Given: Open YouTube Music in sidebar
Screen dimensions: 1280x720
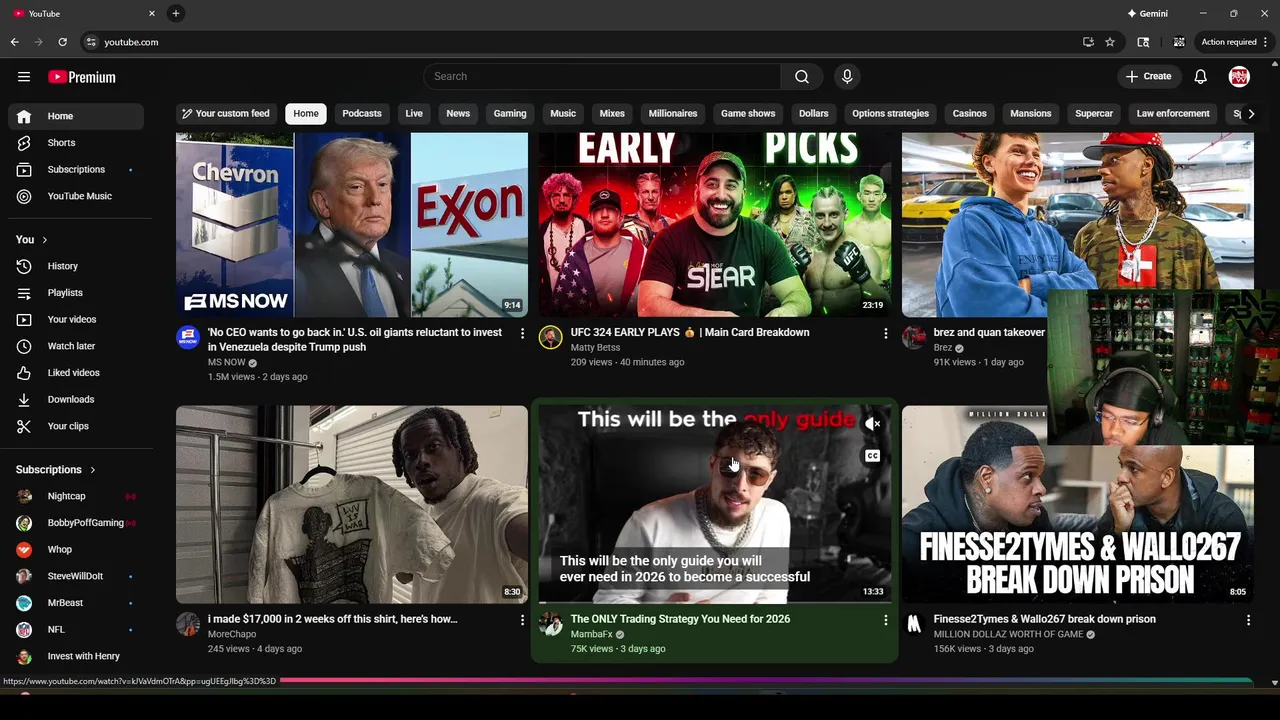Looking at the screenshot, I should pyautogui.click(x=76, y=197).
